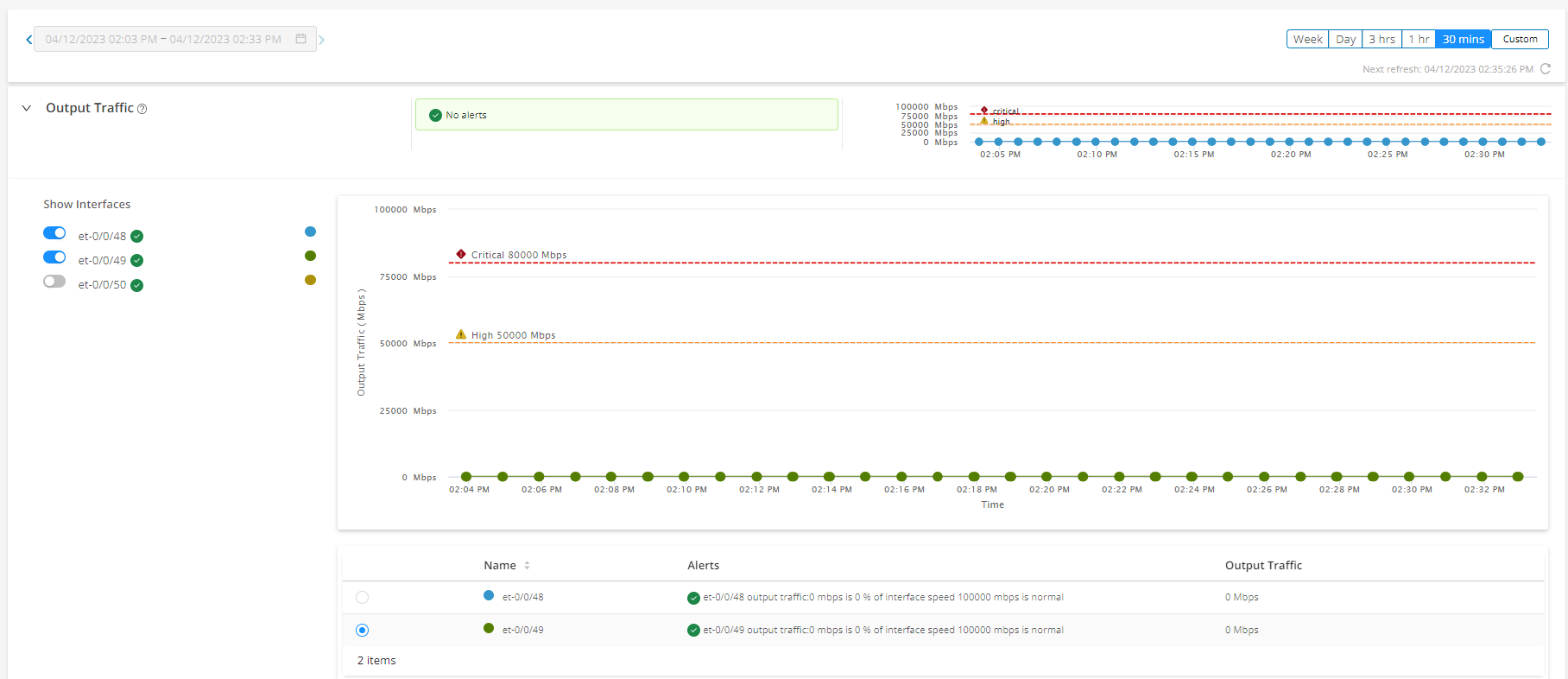
Task: Open the calendar icon in date range field
Action: point(300,39)
